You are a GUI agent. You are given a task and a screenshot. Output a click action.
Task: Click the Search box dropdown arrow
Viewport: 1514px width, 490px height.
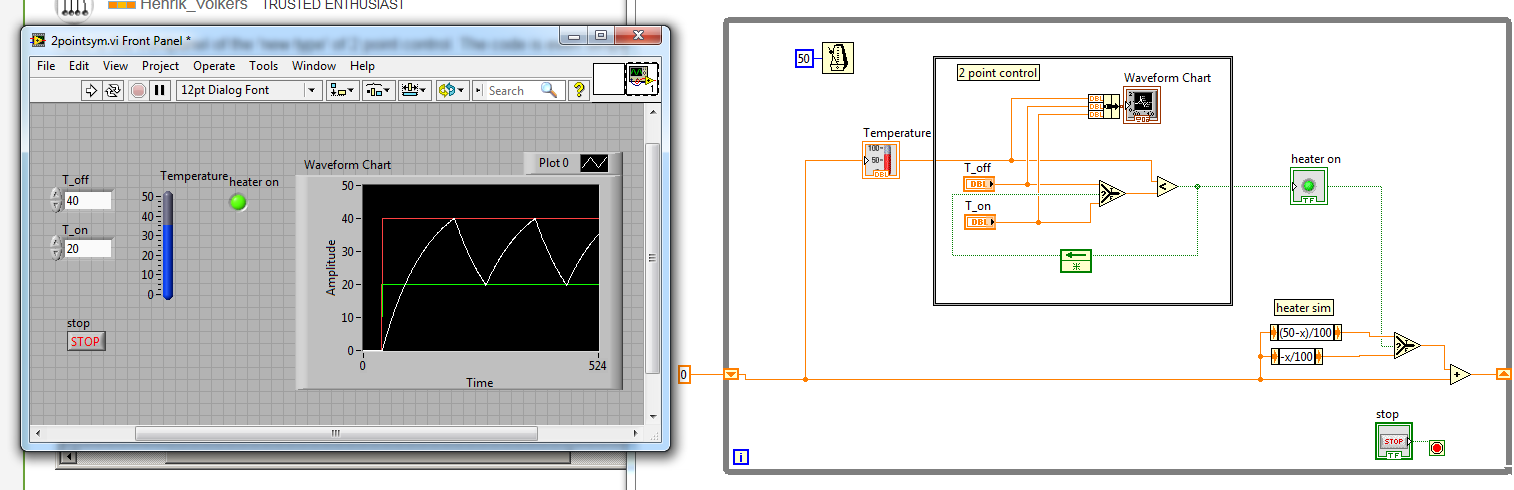point(479,90)
